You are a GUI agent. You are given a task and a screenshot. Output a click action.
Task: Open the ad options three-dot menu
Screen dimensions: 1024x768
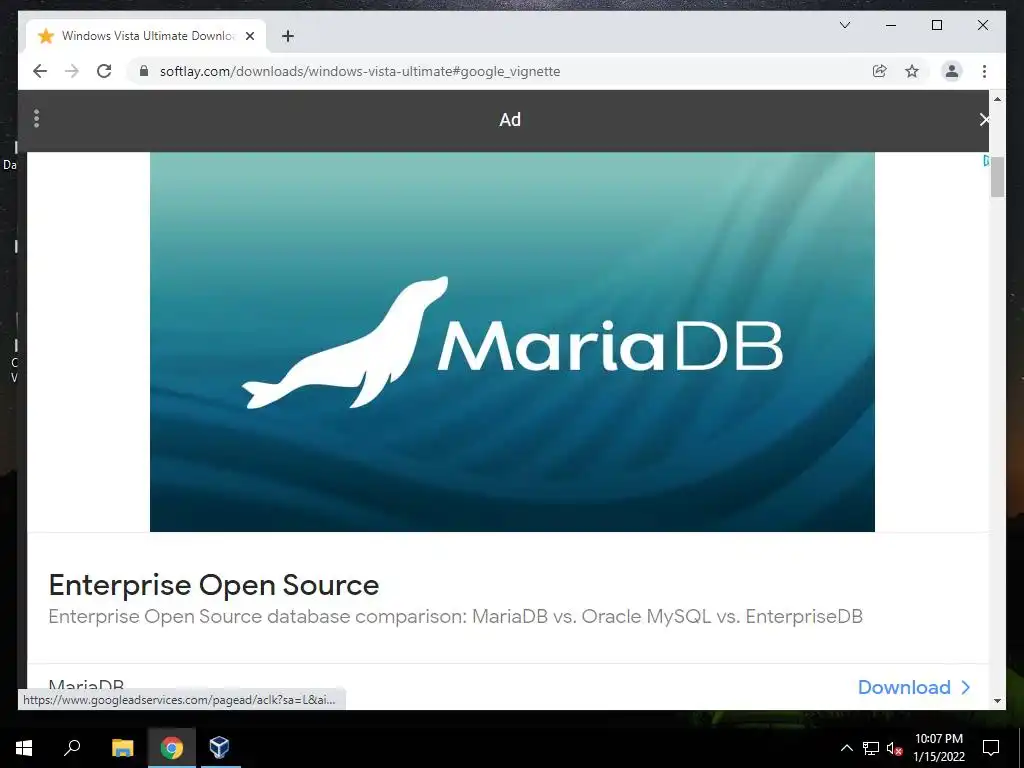(x=37, y=119)
